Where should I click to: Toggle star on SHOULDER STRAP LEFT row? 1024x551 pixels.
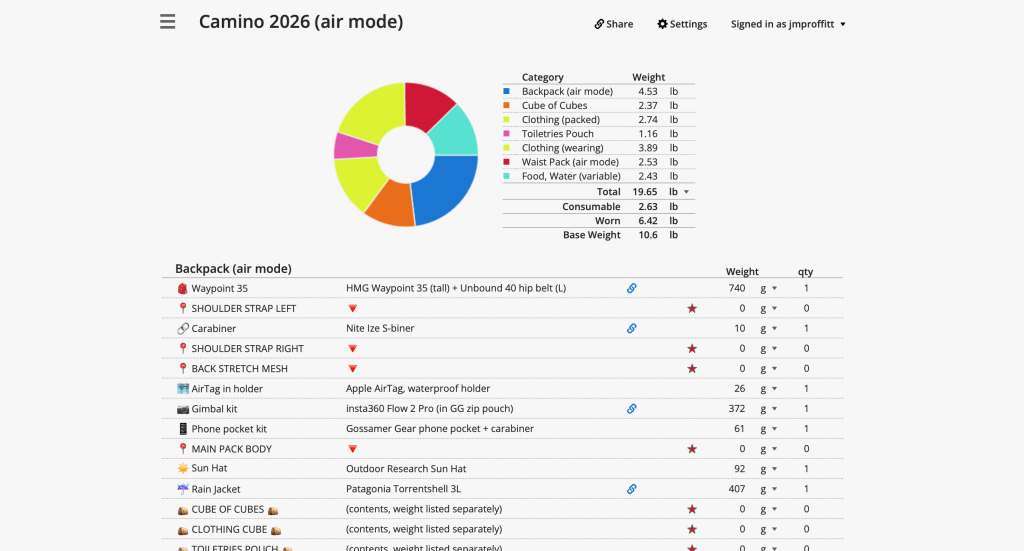click(x=692, y=308)
